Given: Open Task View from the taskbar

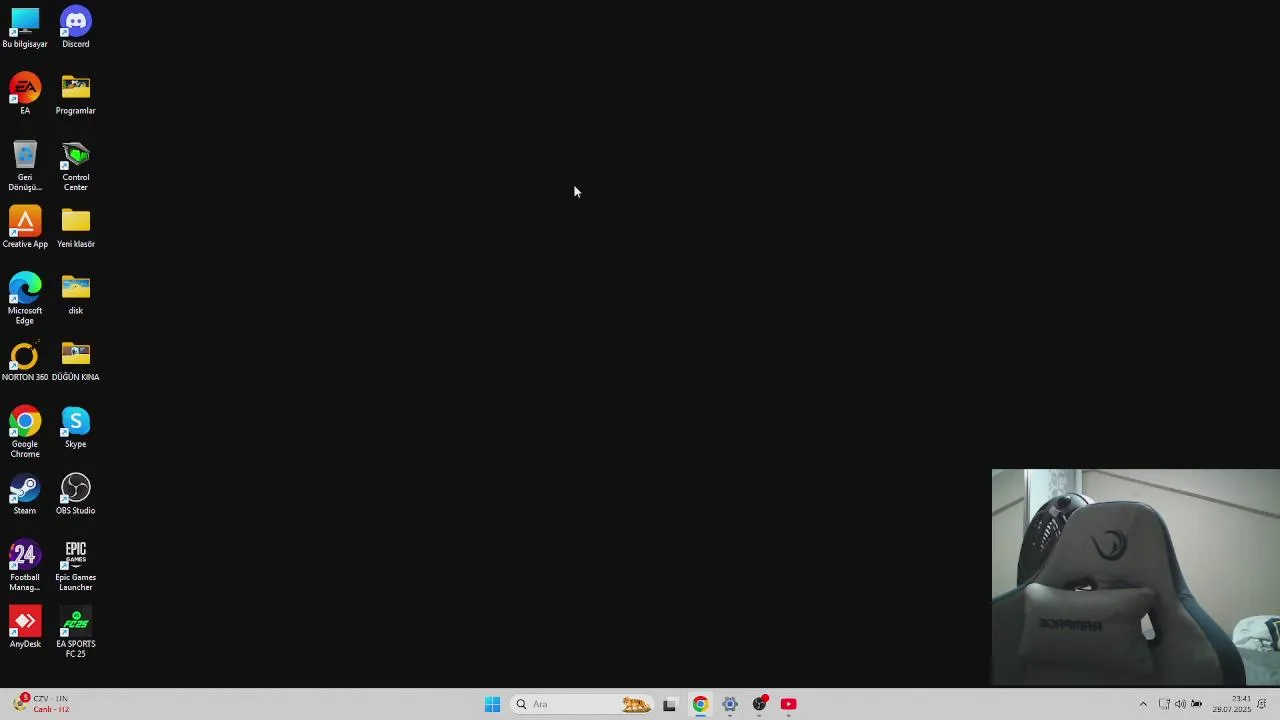Looking at the screenshot, I should (x=669, y=704).
